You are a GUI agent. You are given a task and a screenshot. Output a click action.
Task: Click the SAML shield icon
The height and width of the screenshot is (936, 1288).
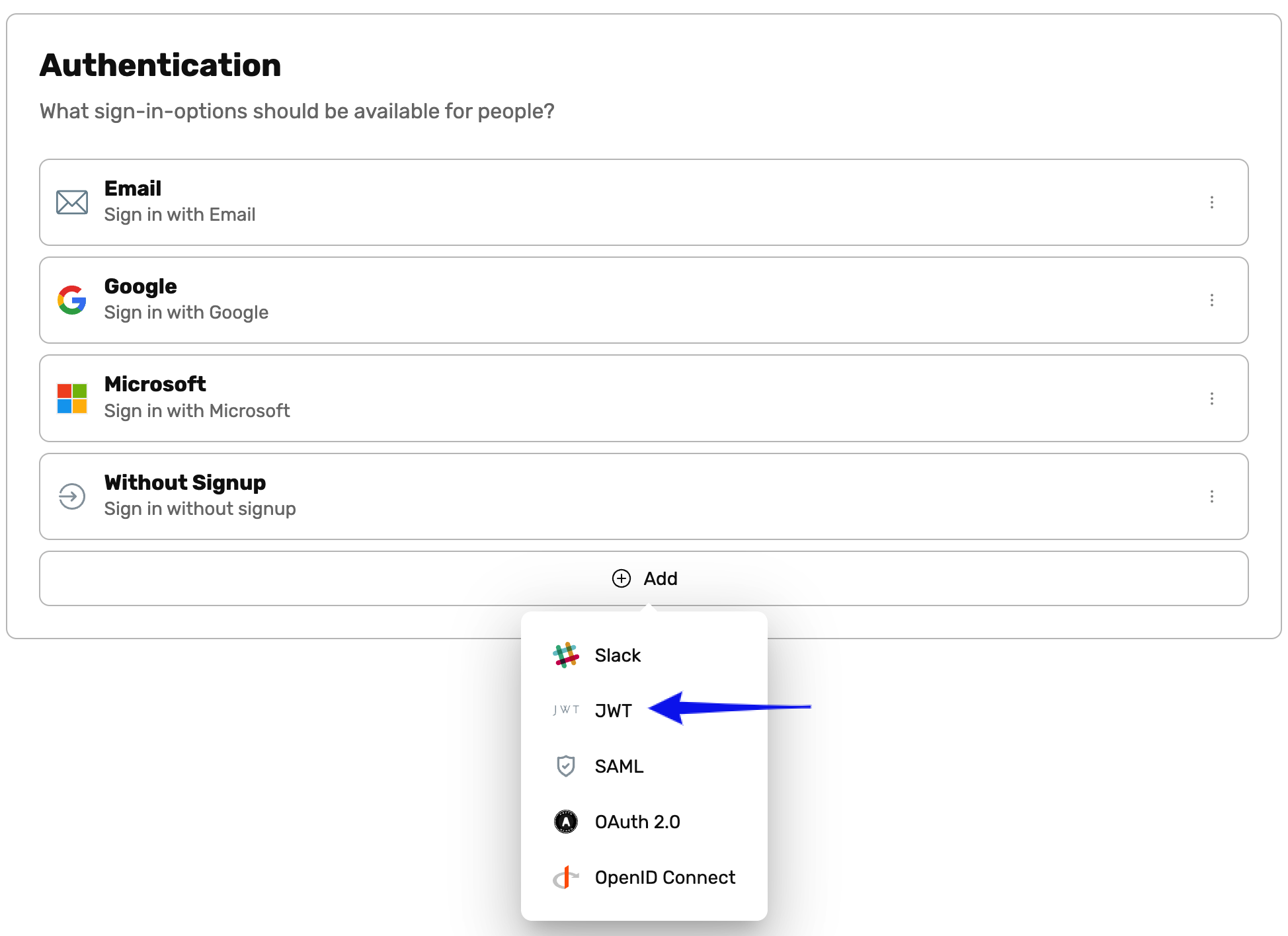566,765
